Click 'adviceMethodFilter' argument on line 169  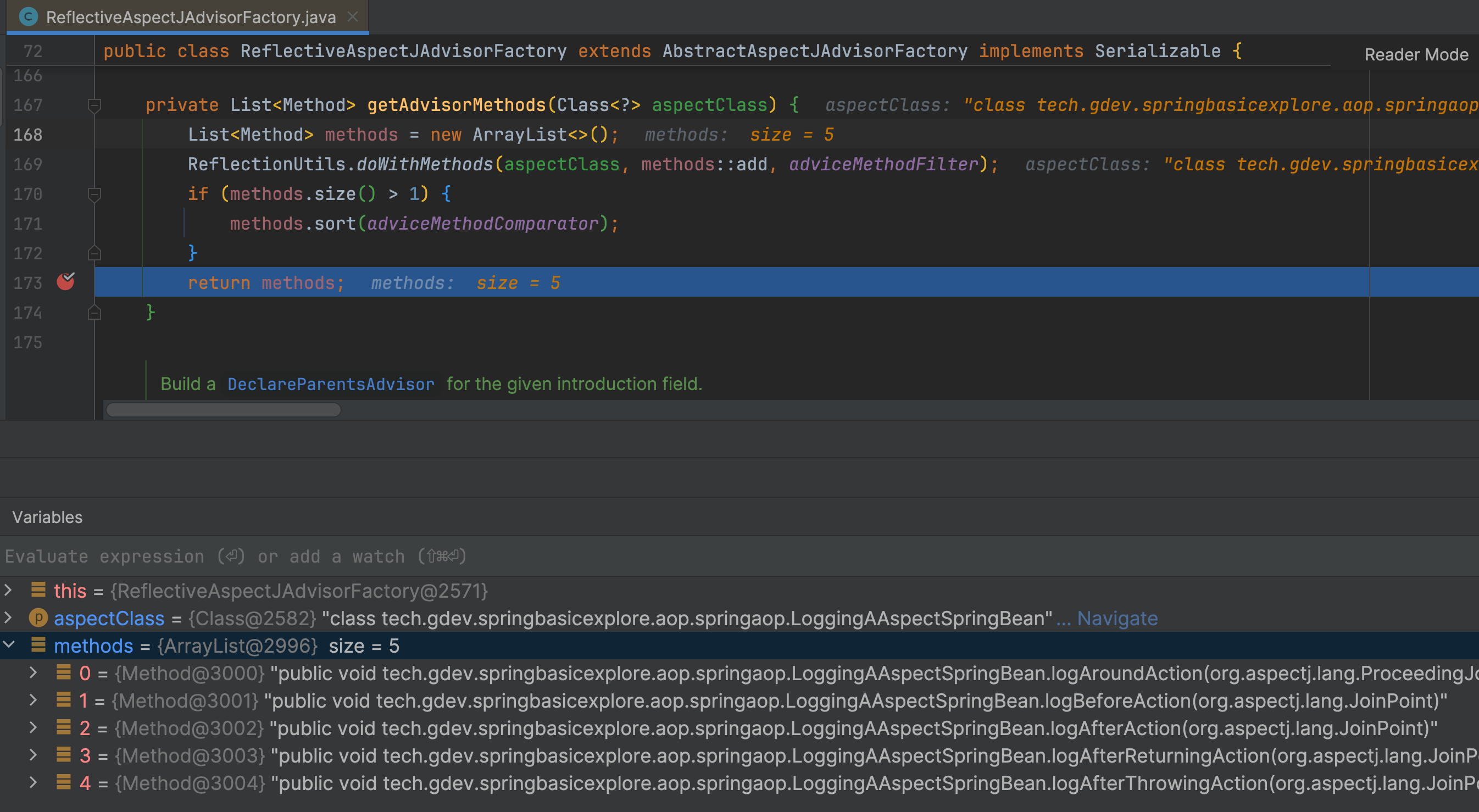[883, 165]
